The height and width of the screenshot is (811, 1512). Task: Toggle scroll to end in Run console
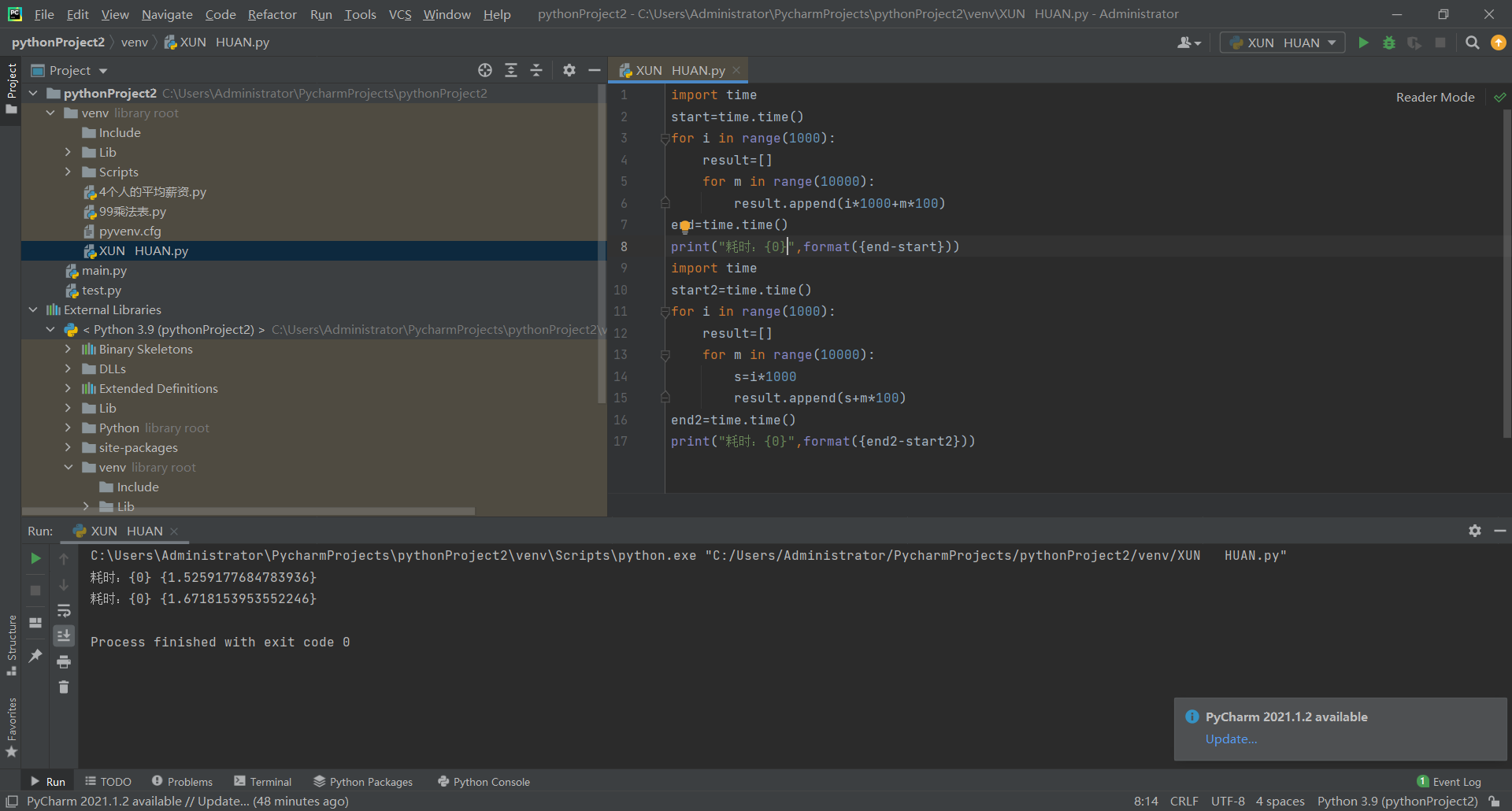[64, 635]
